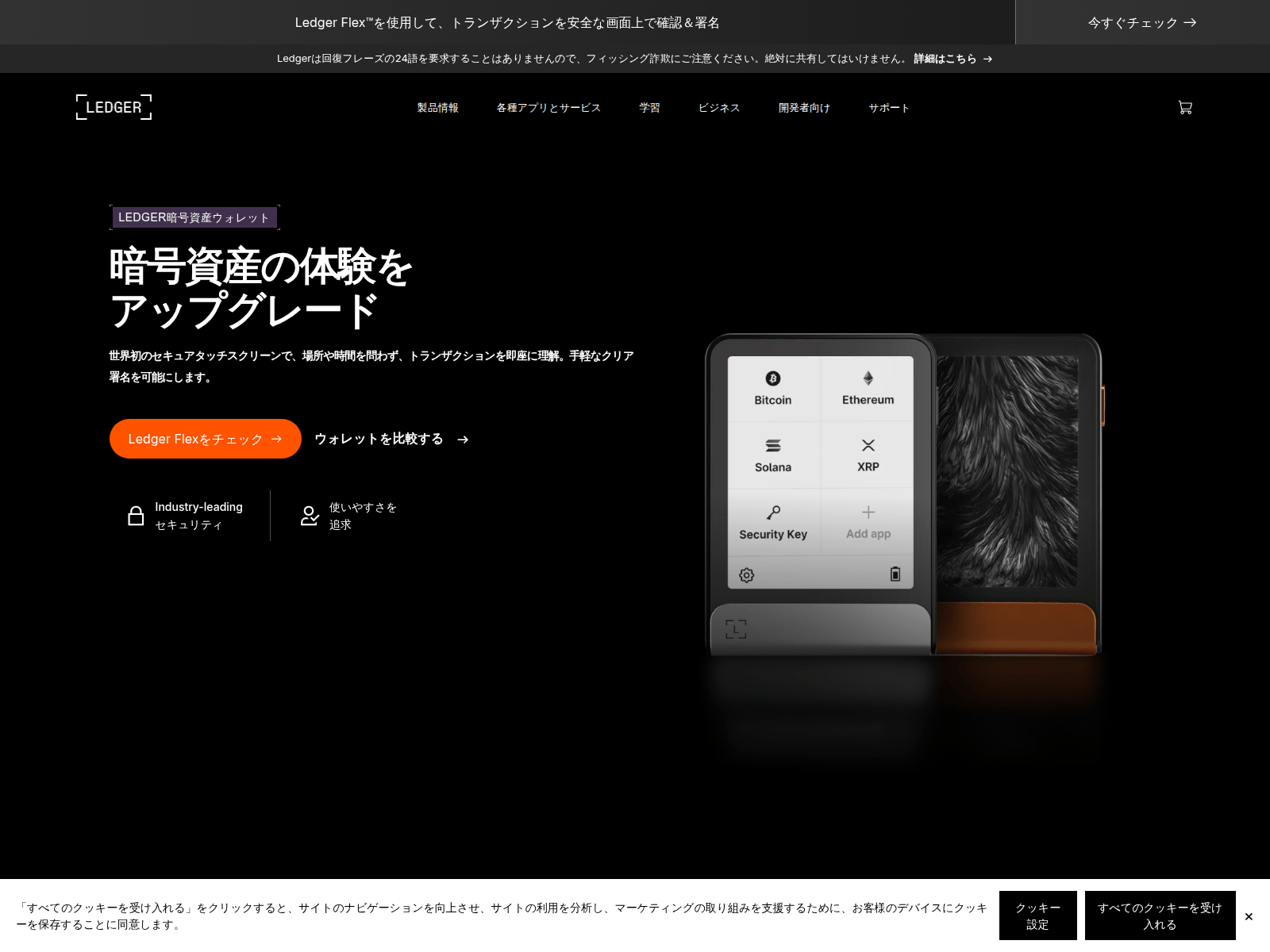Open クッキー設定 button
This screenshot has width=1270, height=952.
tap(1038, 916)
